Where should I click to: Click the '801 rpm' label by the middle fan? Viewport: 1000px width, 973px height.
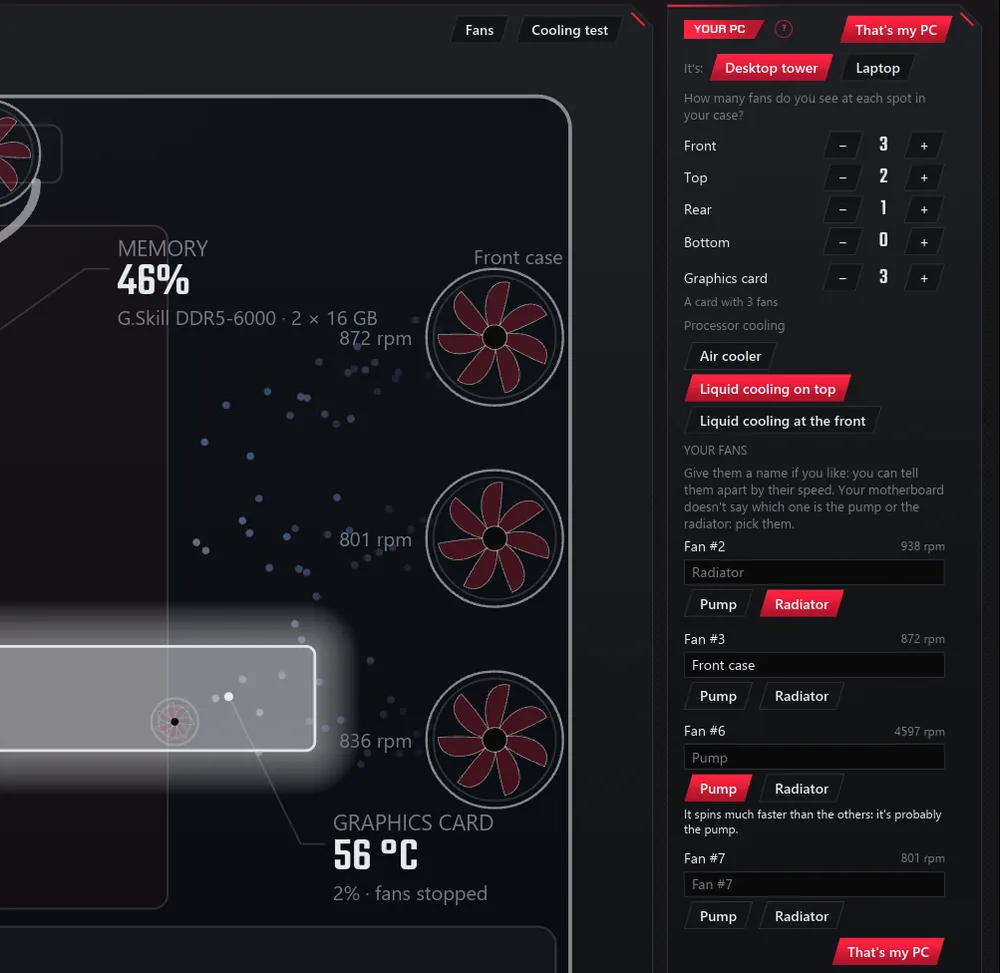(x=375, y=540)
